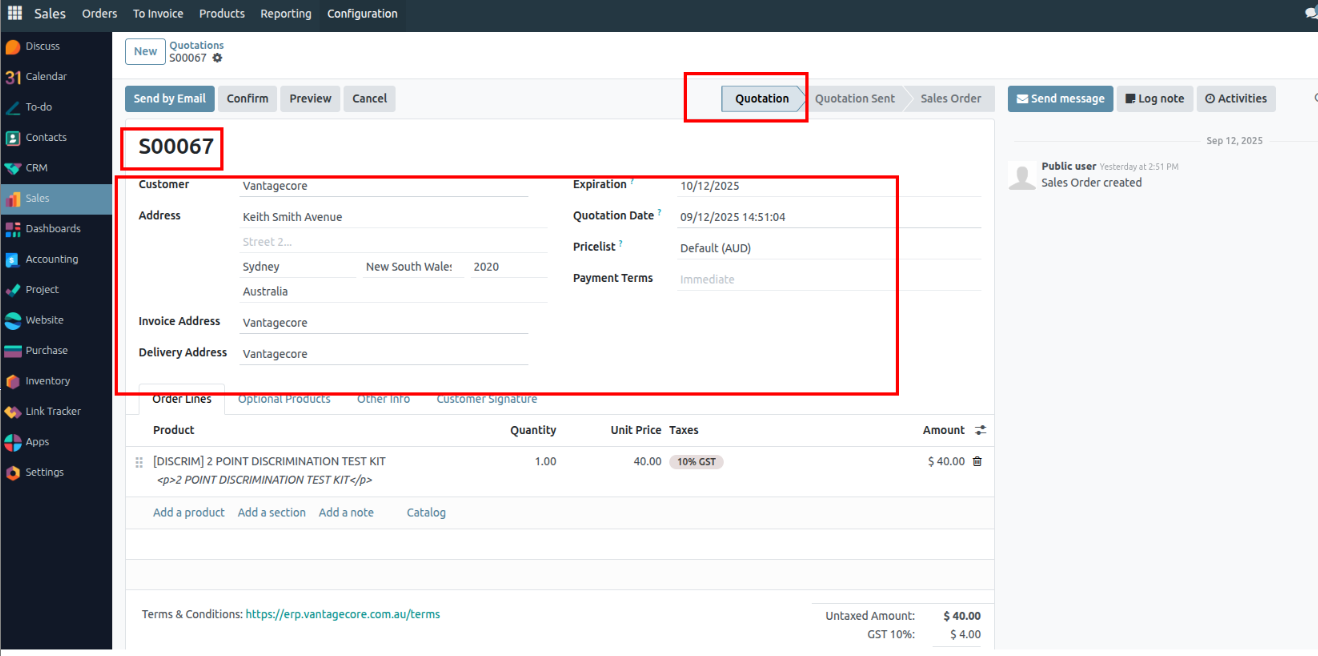Select the Quotation Sent status stage

[x=854, y=99]
